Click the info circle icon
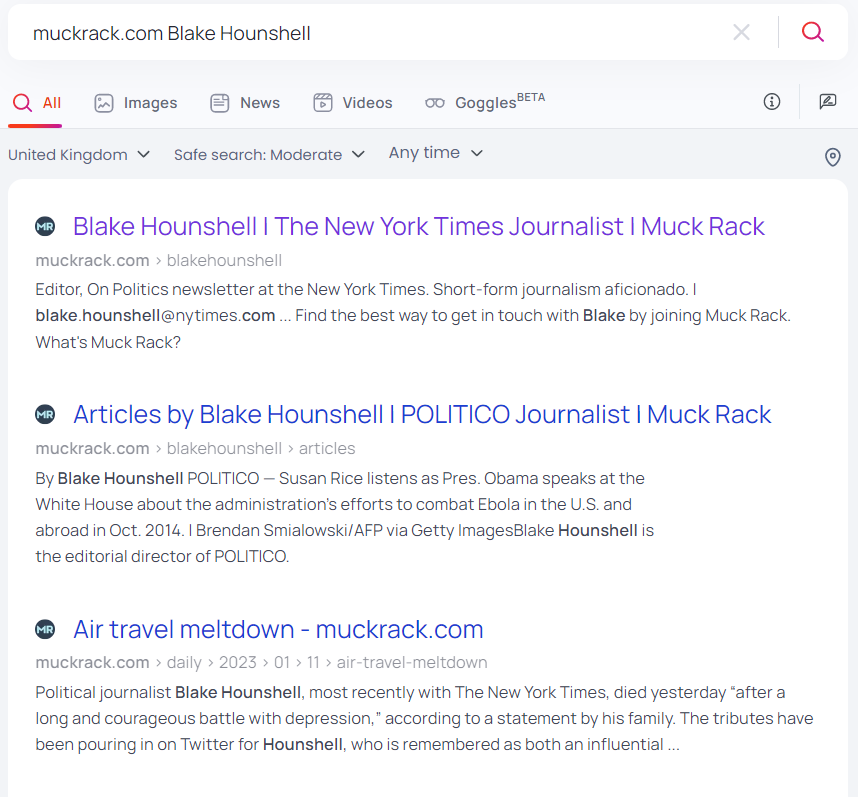Viewport: 858px width, 797px height. tap(772, 102)
